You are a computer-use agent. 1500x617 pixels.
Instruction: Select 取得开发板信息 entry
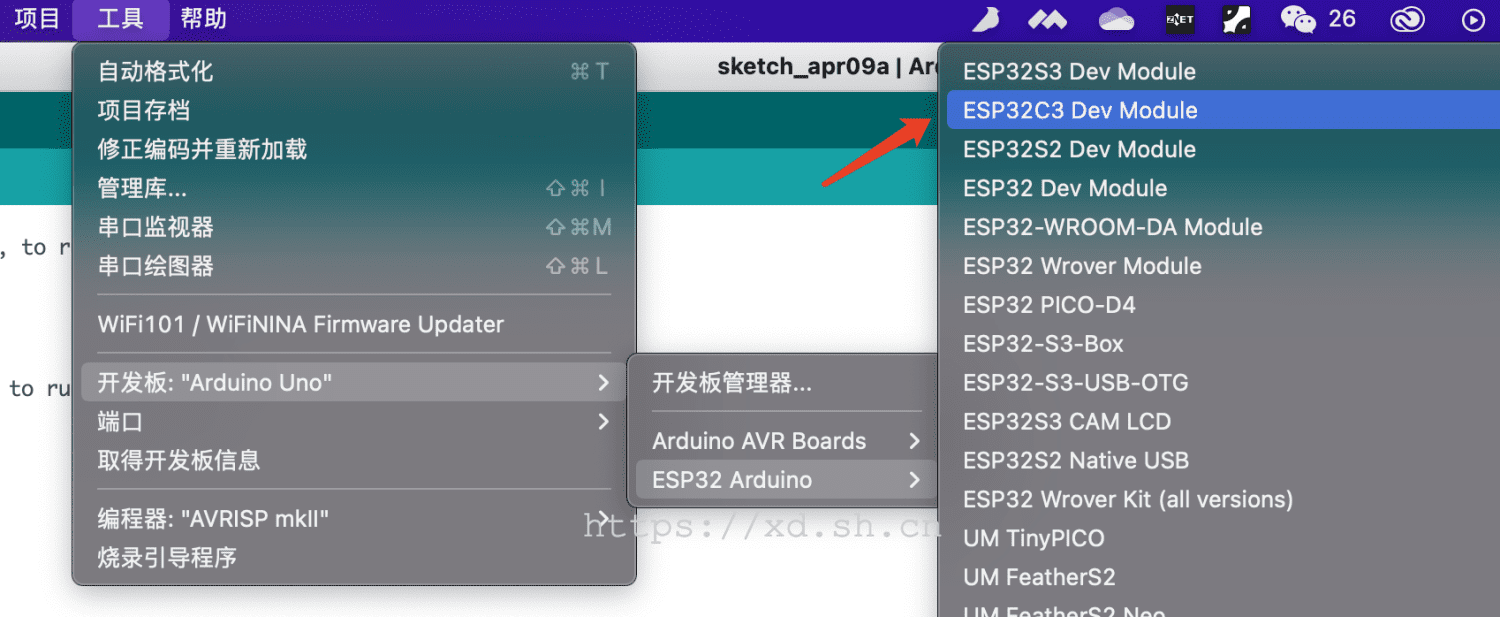pyautogui.click(x=354, y=460)
